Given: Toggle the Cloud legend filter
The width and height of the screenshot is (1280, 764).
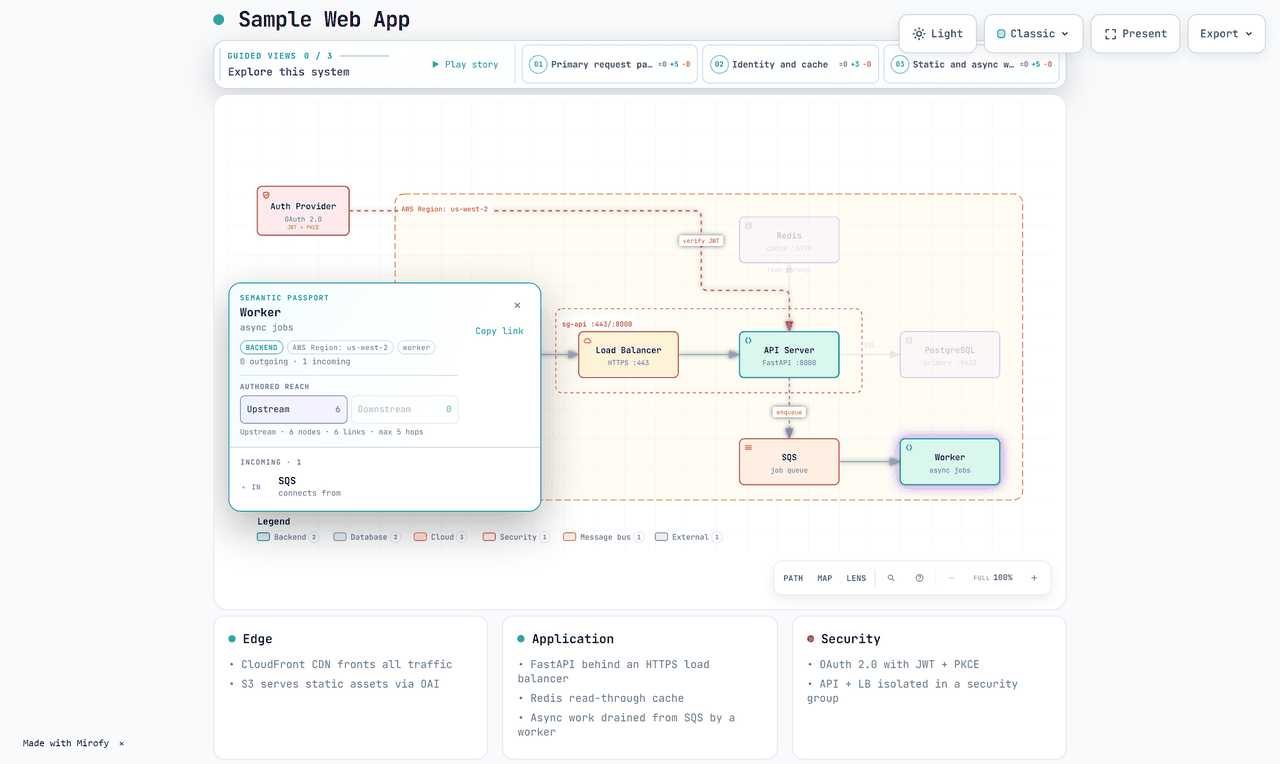Looking at the screenshot, I should point(440,537).
